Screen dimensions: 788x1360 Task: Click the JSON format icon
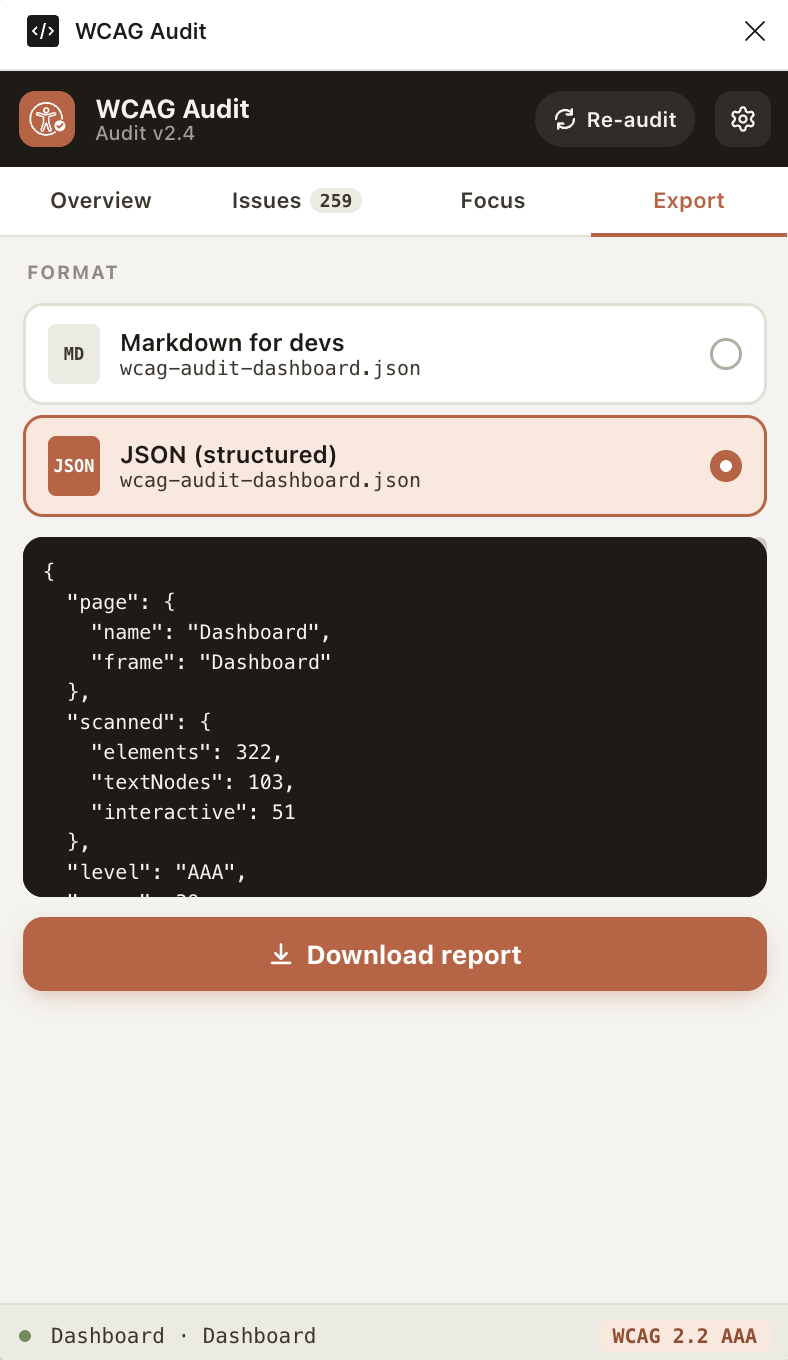click(x=74, y=466)
